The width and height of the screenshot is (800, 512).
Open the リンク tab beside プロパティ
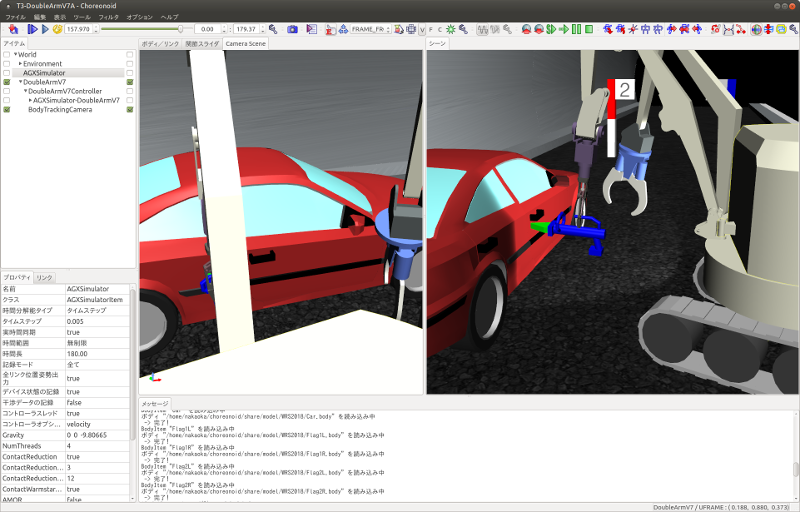click(45, 277)
